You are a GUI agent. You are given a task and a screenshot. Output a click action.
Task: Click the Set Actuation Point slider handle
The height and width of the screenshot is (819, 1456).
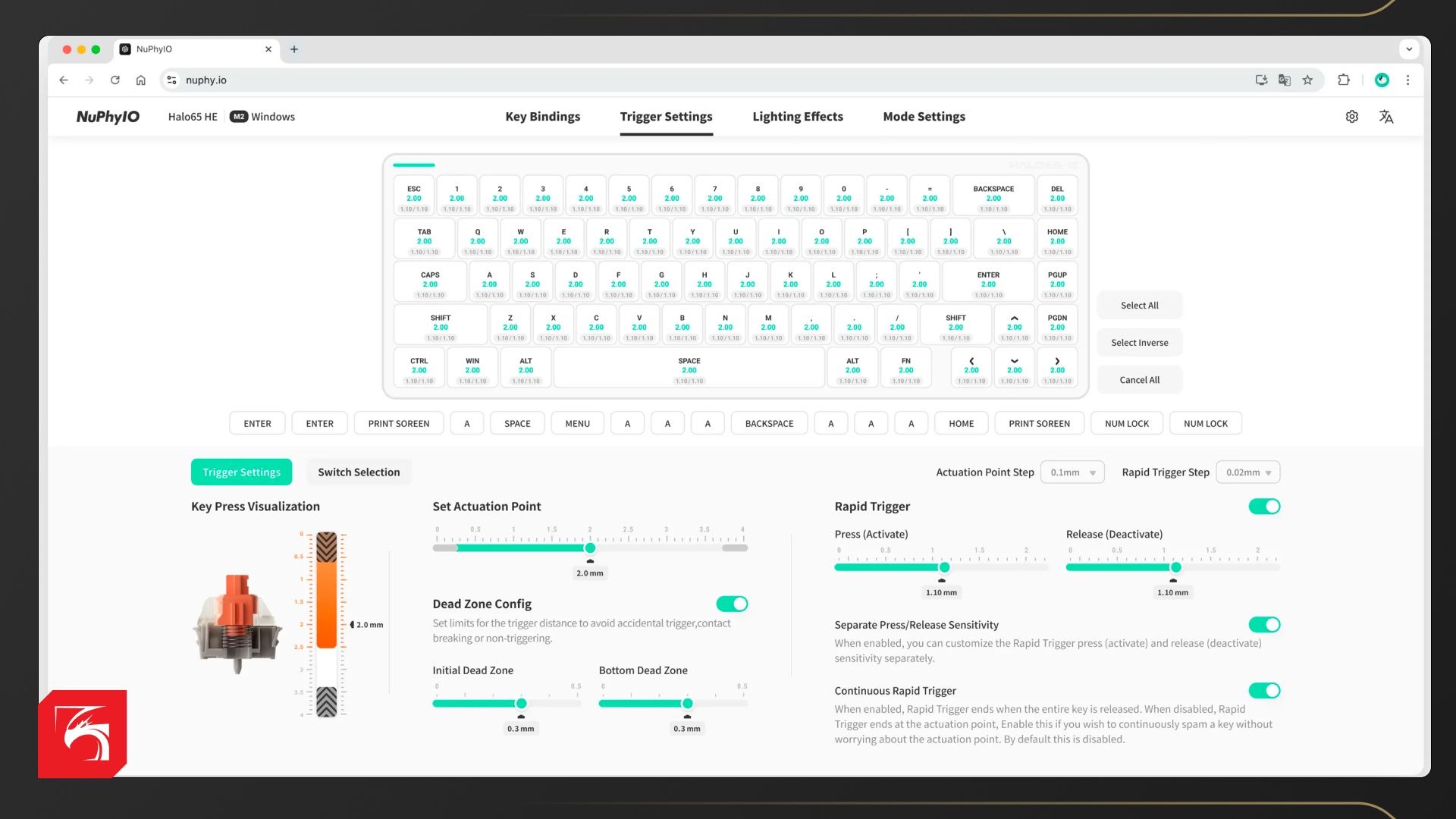[x=590, y=548]
